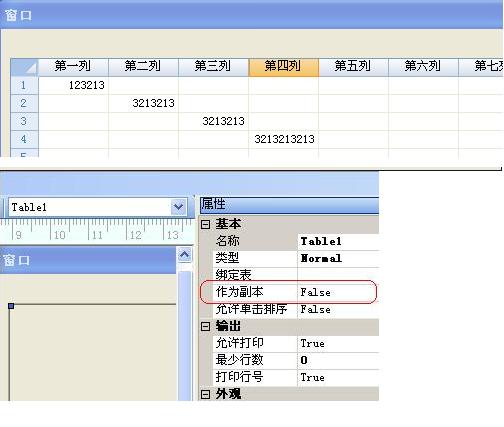Viewport: 504px width, 427px height.
Task: Click the 3213213 cell in row 3
Action: 214,121
